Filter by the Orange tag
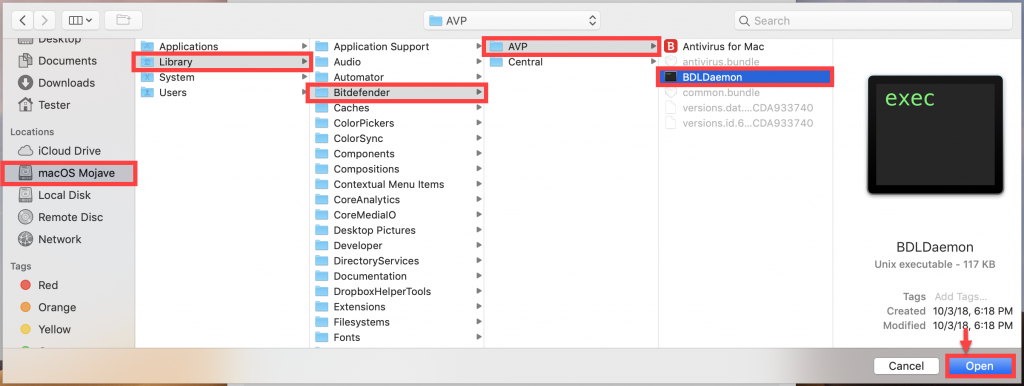 57,308
